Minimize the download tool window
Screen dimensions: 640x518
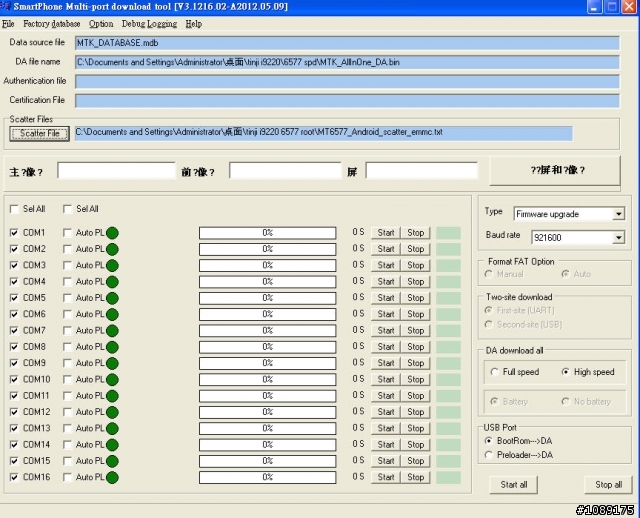(594, 7)
